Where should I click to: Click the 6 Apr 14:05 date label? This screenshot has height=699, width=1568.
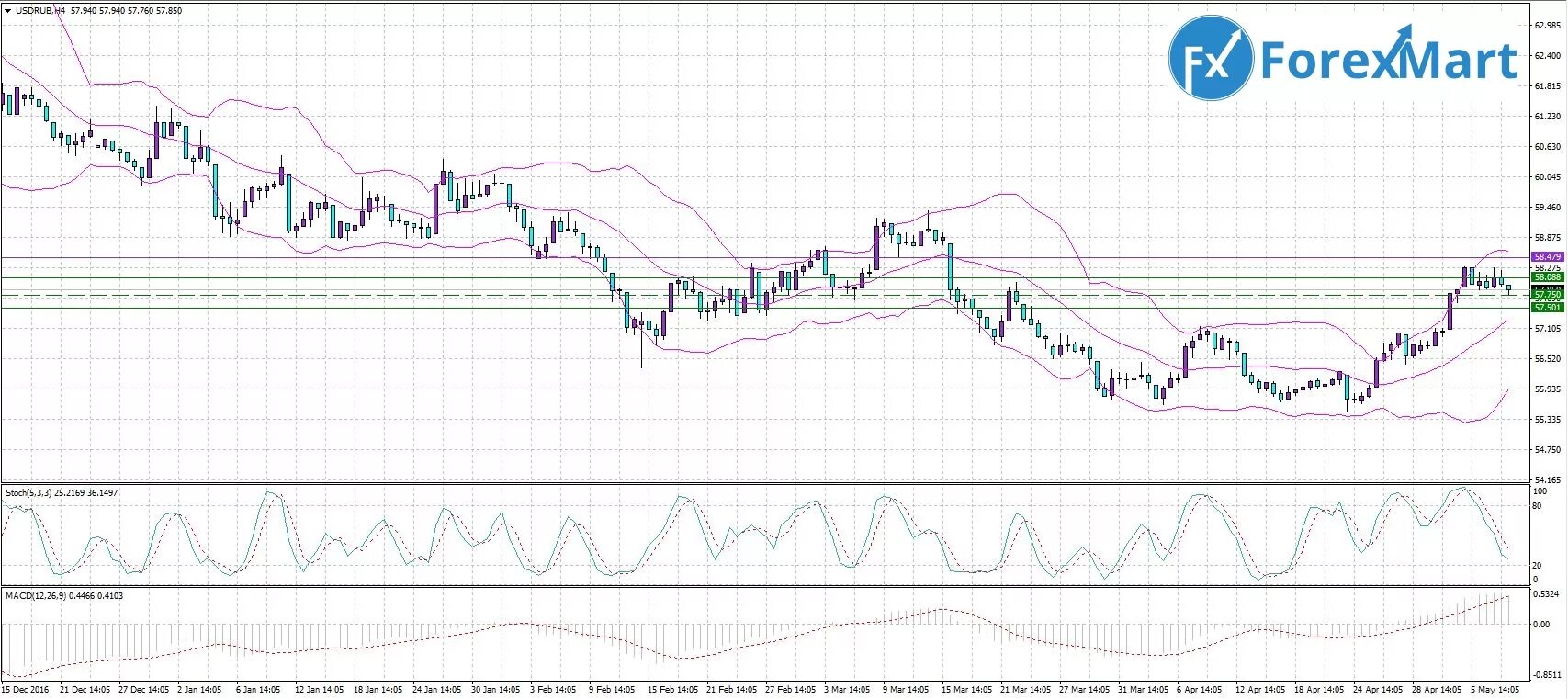tap(1200, 689)
